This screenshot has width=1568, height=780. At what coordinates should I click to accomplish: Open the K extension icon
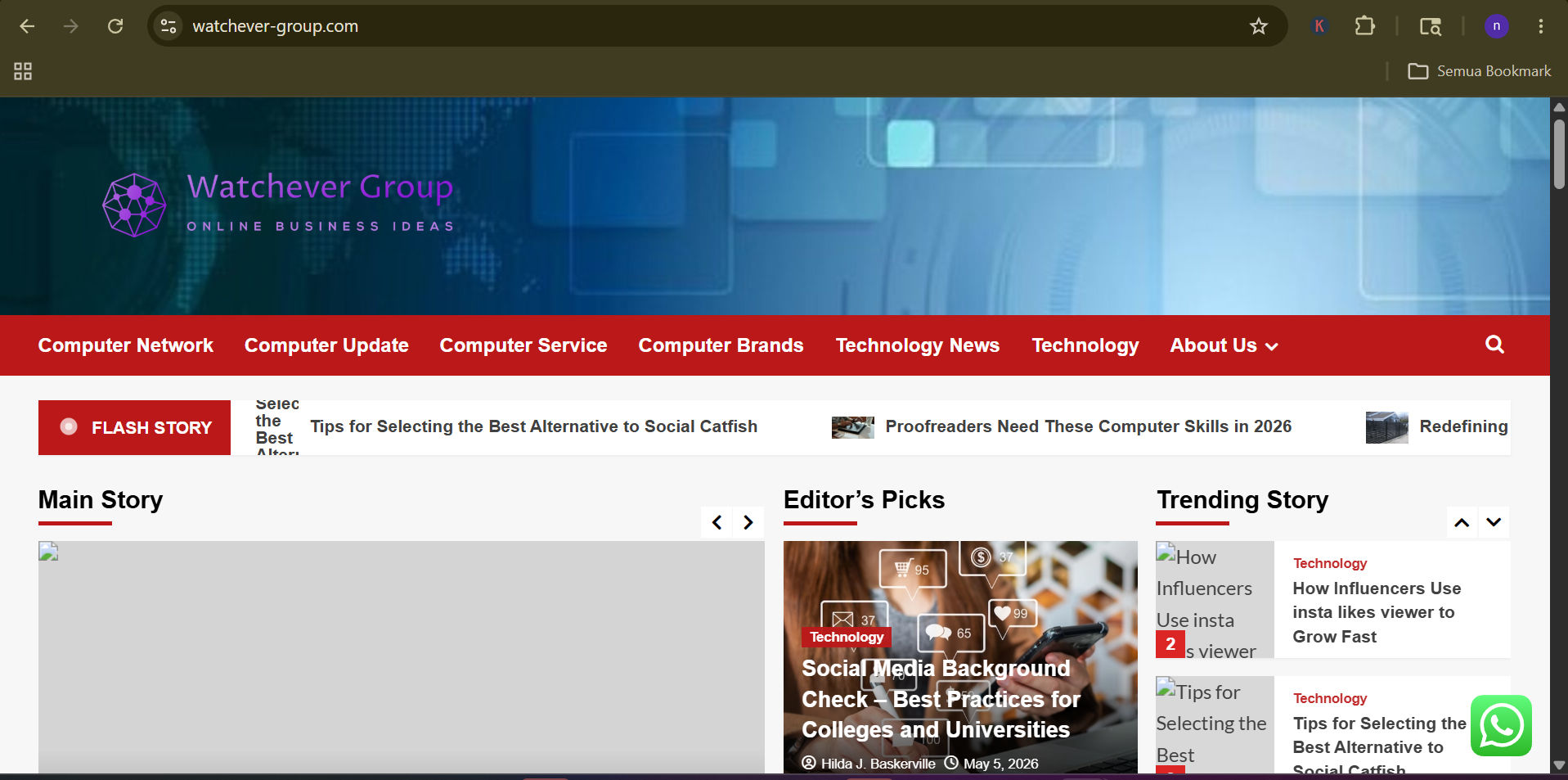(x=1319, y=26)
